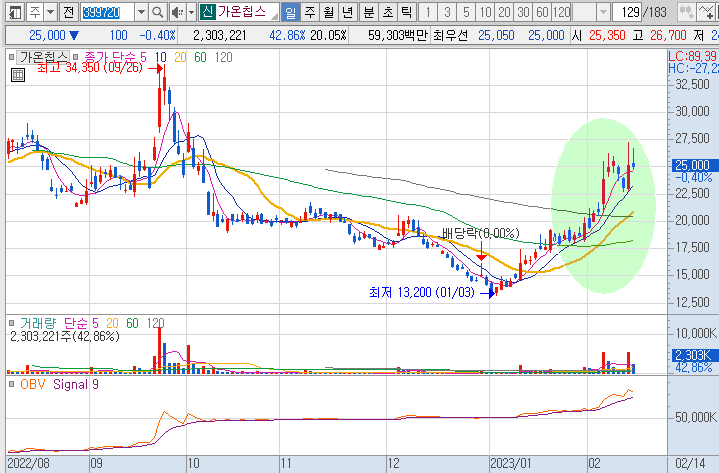Click the trading value 59,303백만
The height and width of the screenshot is (473, 719).
click(x=397, y=35)
